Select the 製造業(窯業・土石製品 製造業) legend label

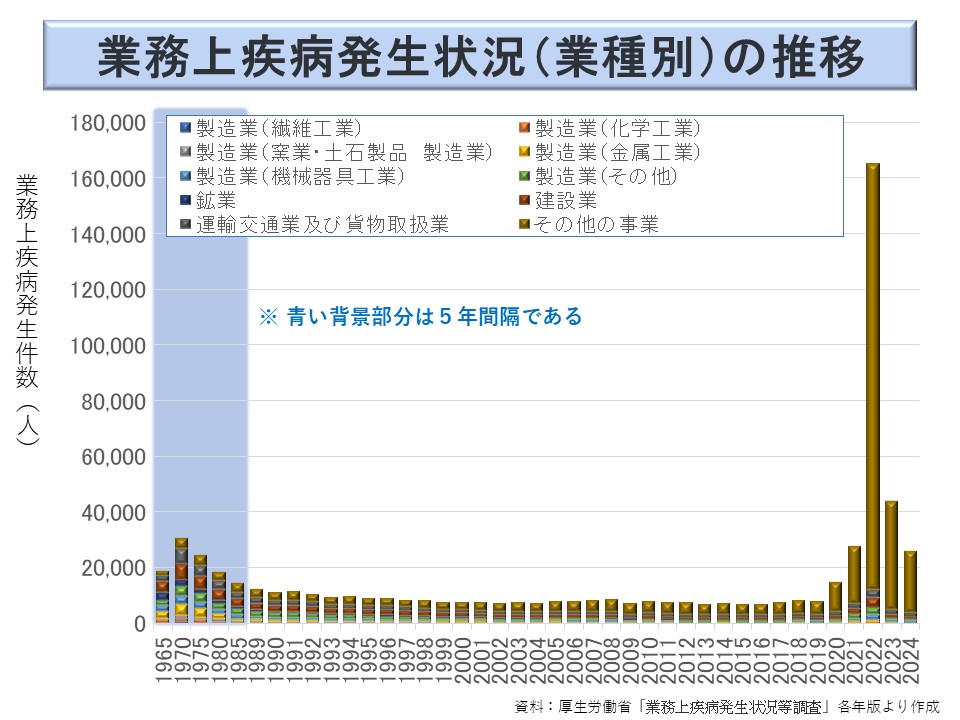[345, 152]
